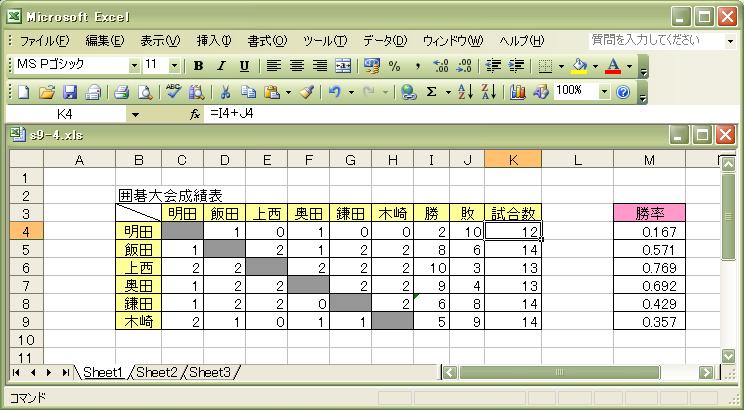This screenshot has width=744, height=410.
Task: Open Excel Help question mark
Action: coord(623,92)
